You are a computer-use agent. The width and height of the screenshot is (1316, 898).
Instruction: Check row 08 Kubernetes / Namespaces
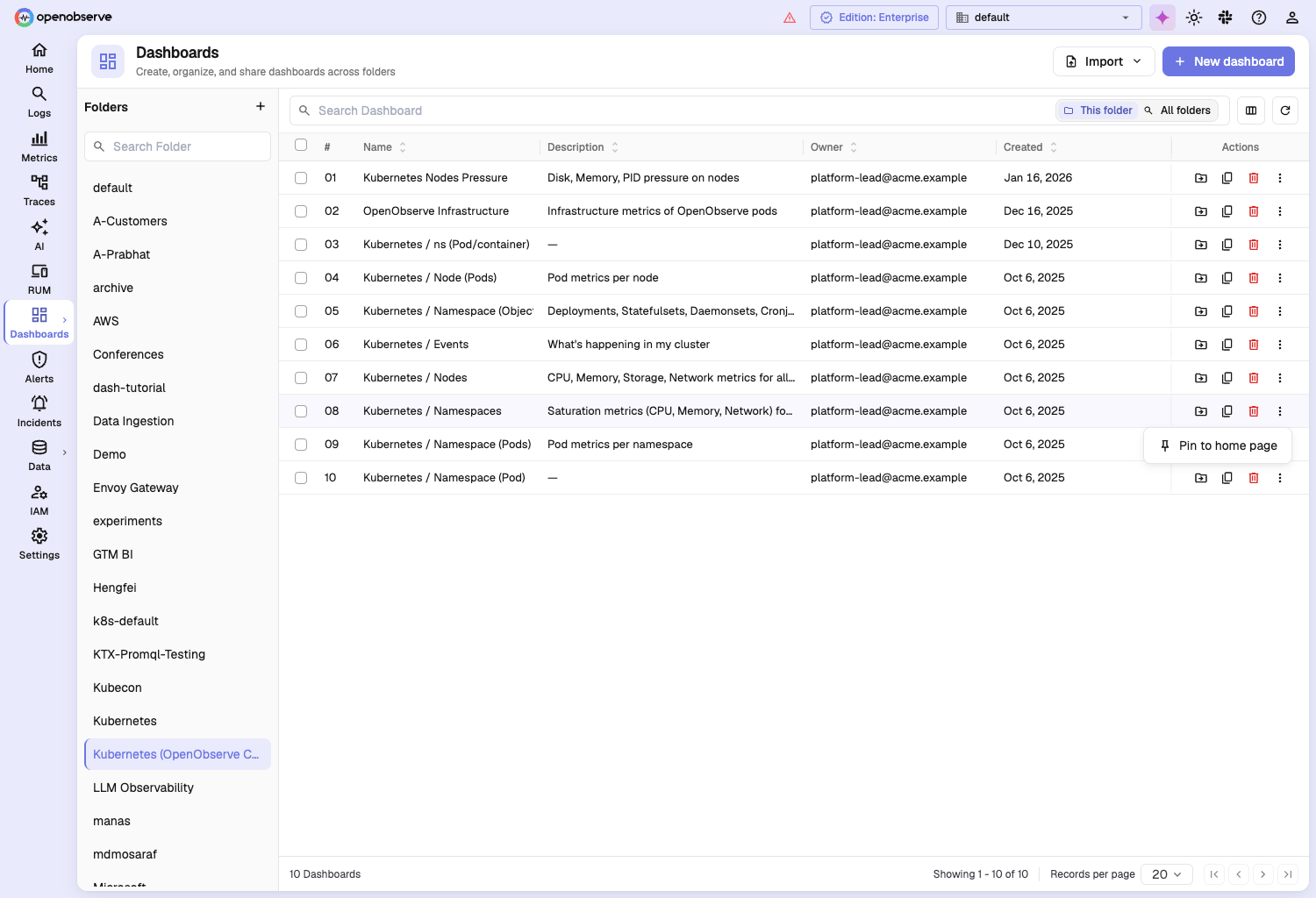pos(301,411)
